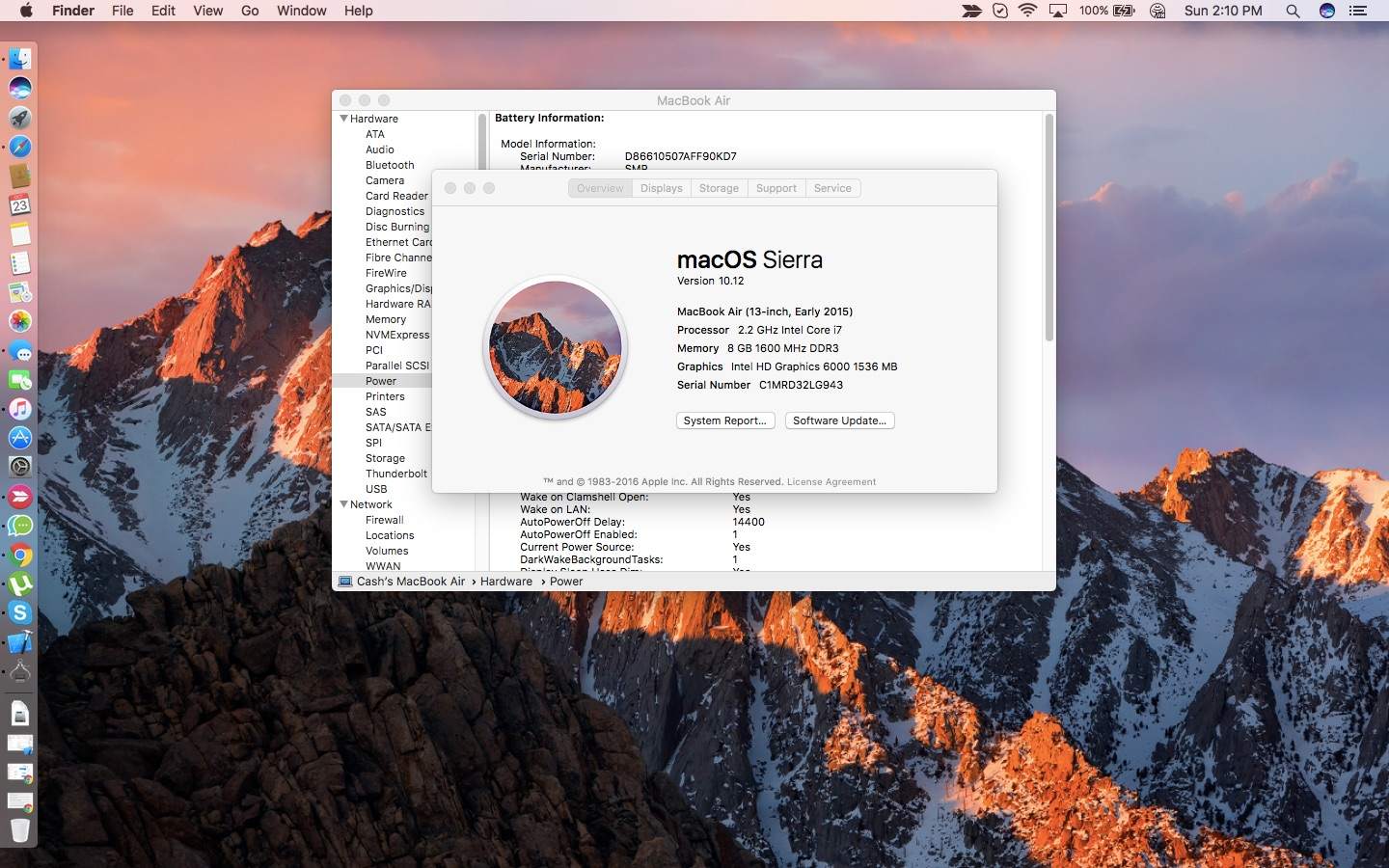
Task: Open AirPlay display menu bar icon
Action: point(1058,11)
